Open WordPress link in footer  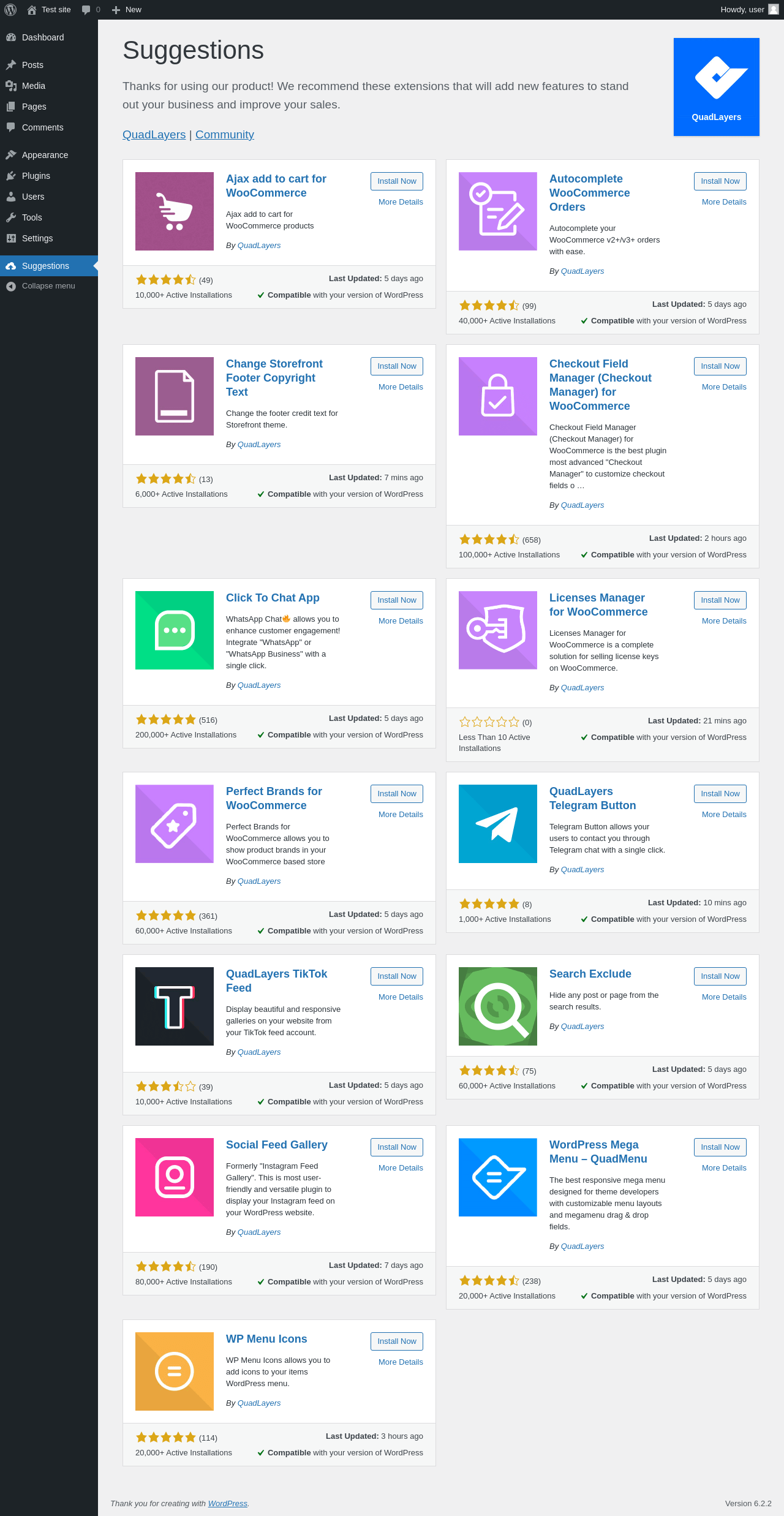tap(228, 1504)
